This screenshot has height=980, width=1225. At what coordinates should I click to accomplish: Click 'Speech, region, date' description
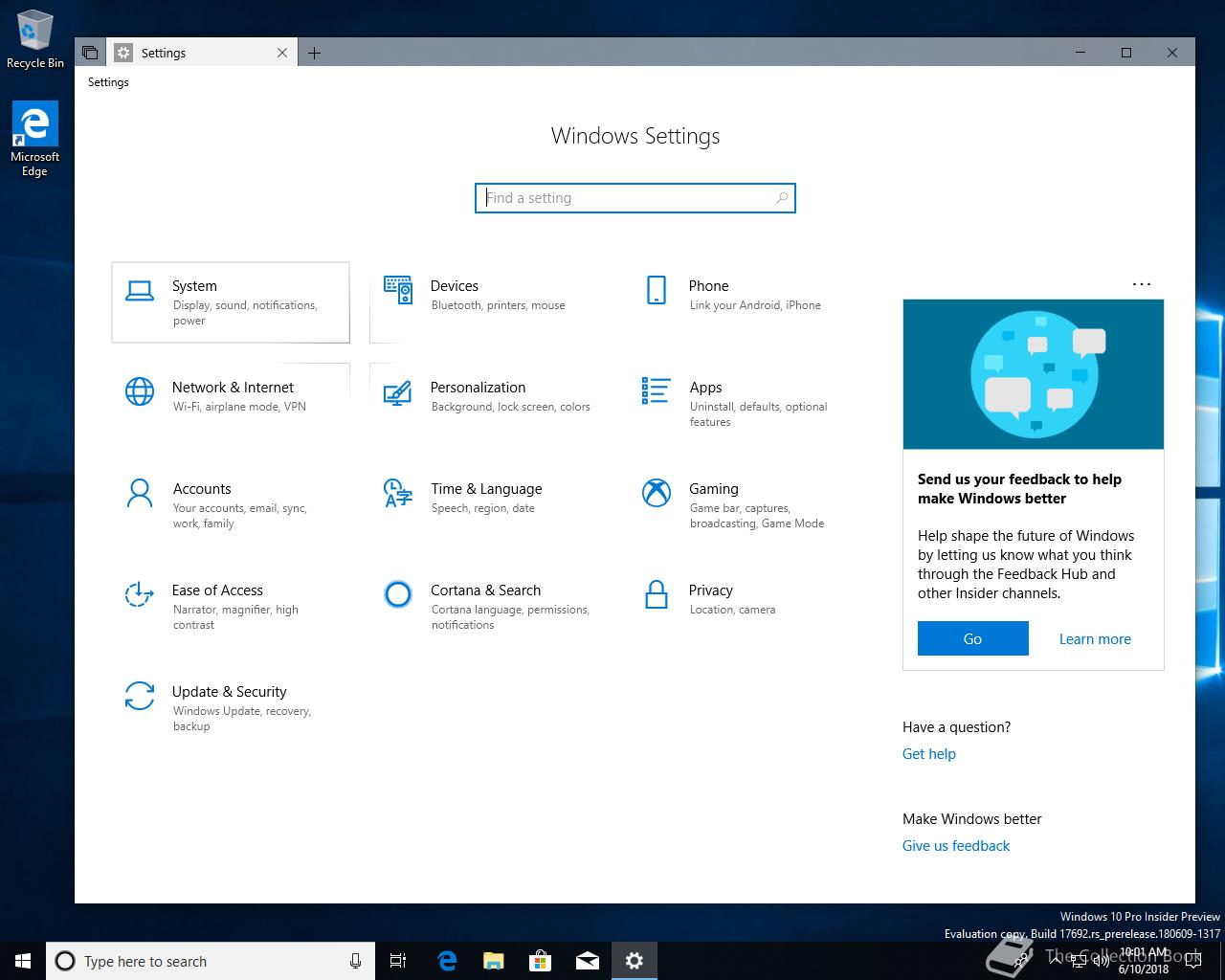(x=483, y=508)
